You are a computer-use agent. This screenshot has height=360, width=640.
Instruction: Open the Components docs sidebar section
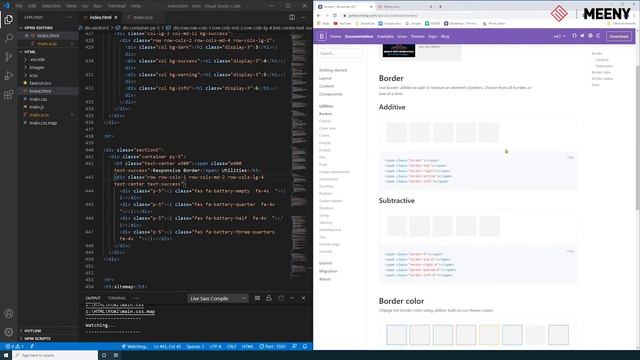point(331,94)
